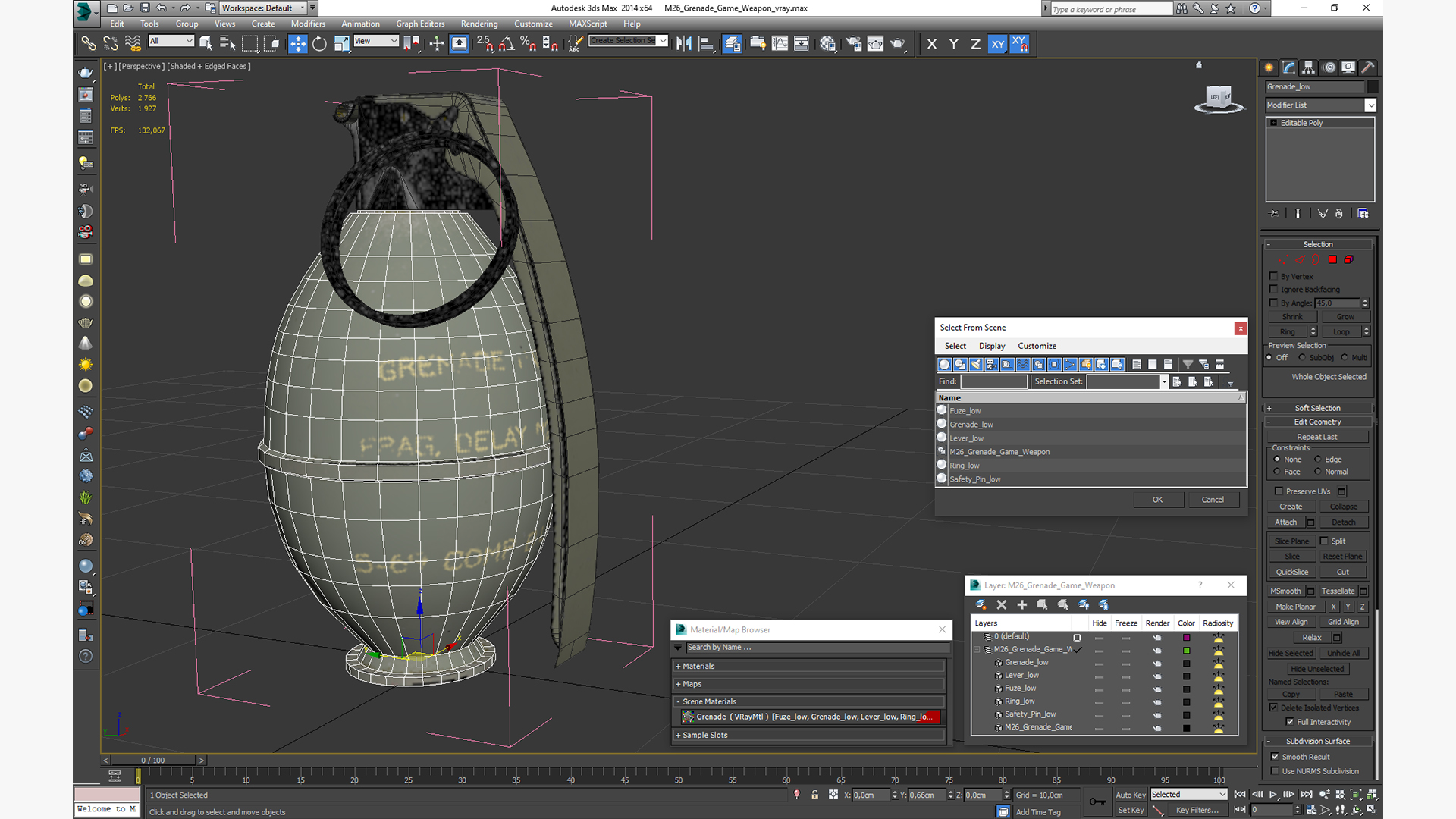Image resolution: width=1456 pixels, height=819 pixels.
Task: Enable the By Vertex checkbox
Action: point(1274,276)
